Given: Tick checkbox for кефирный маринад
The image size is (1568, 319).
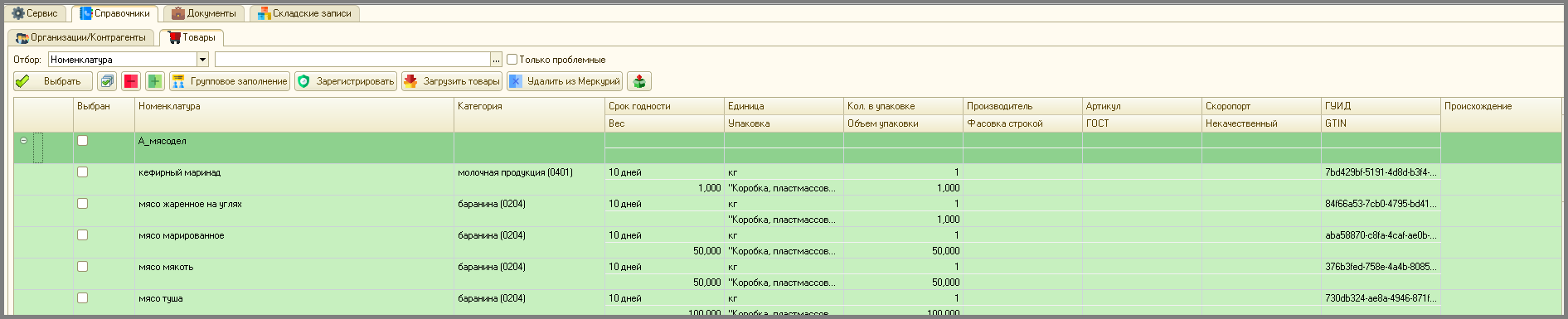Looking at the screenshot, I should coord(82,172).
